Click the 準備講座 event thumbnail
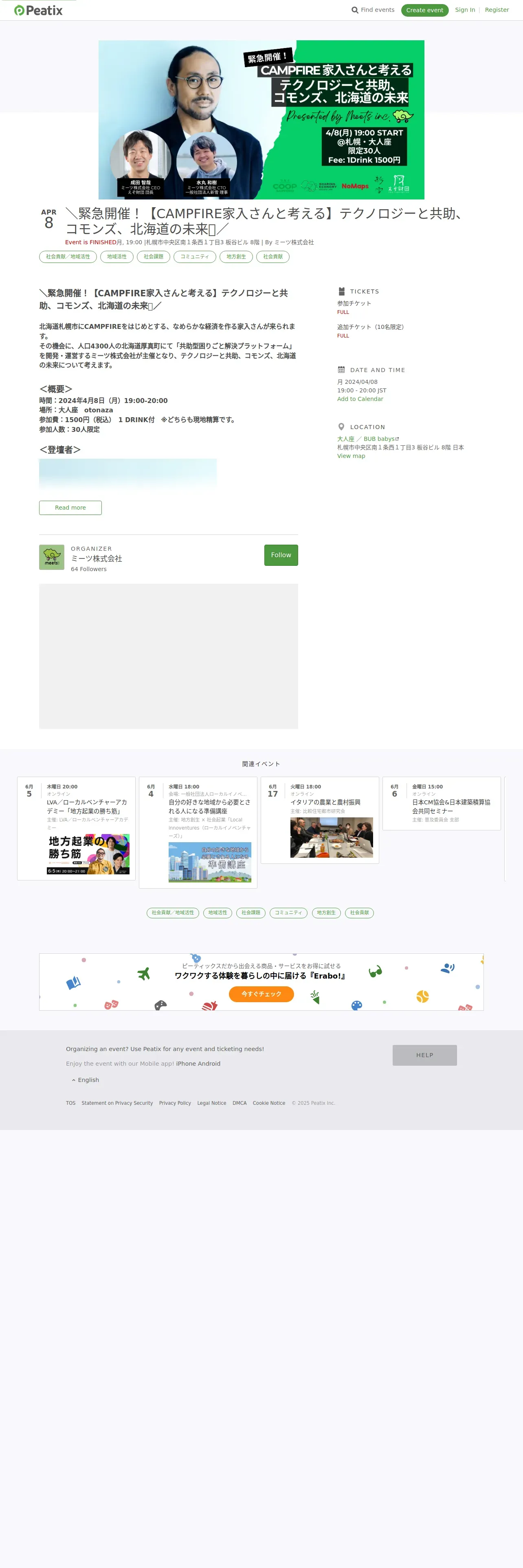The width and height of the screenshot is (523, 1568). (210, 862)
